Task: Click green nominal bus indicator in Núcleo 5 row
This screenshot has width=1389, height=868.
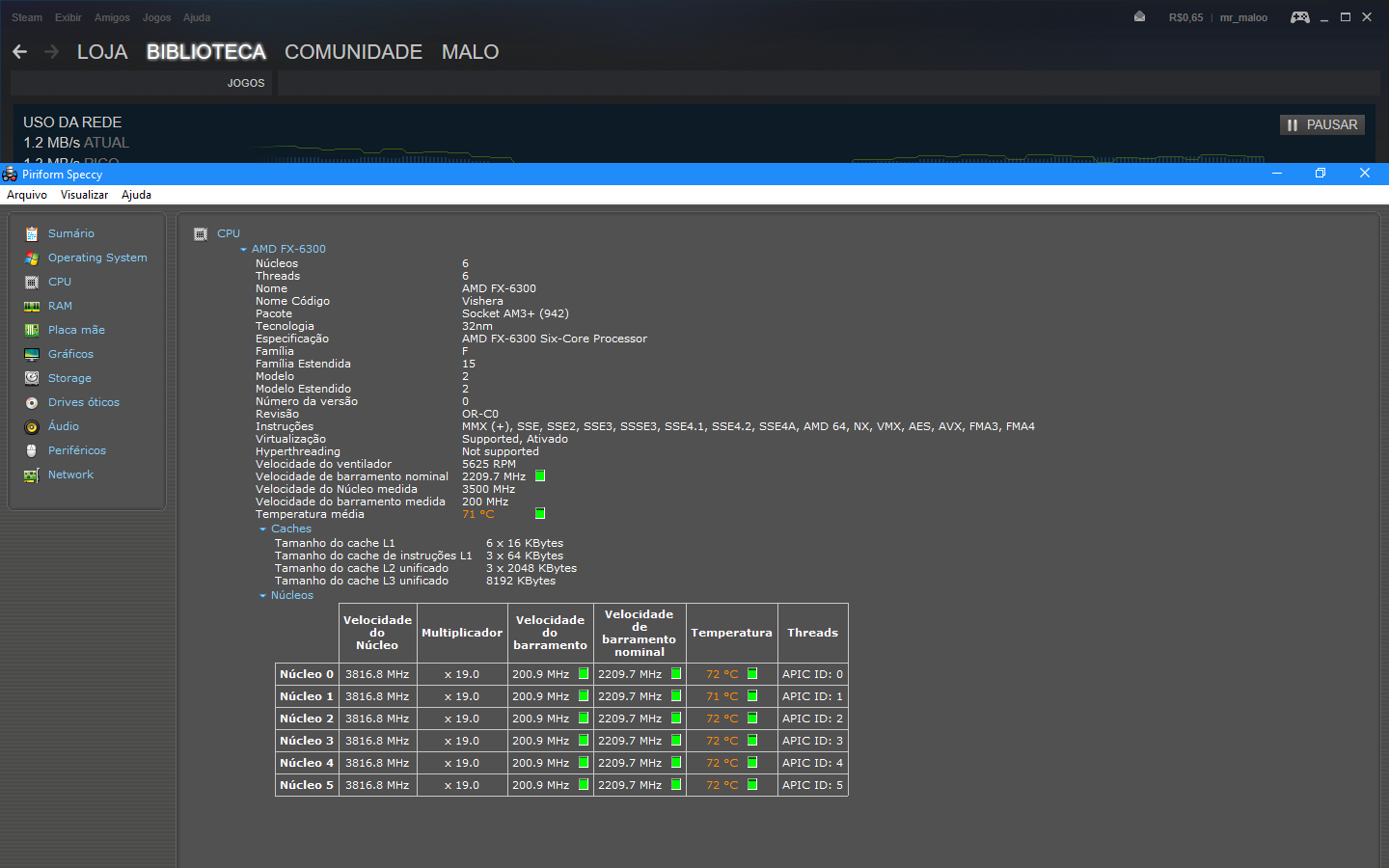Action: pyautogui.click(x=676, y=784)
